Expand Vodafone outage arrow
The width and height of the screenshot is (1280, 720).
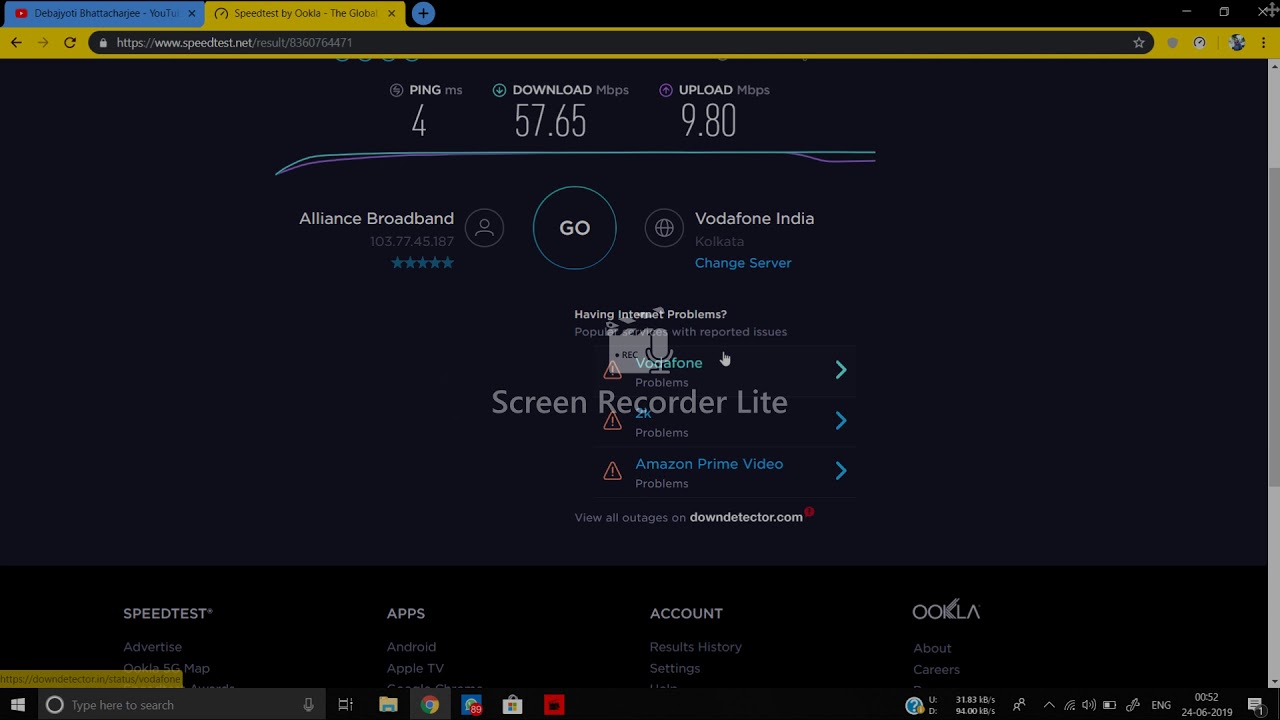click(841, 370)
